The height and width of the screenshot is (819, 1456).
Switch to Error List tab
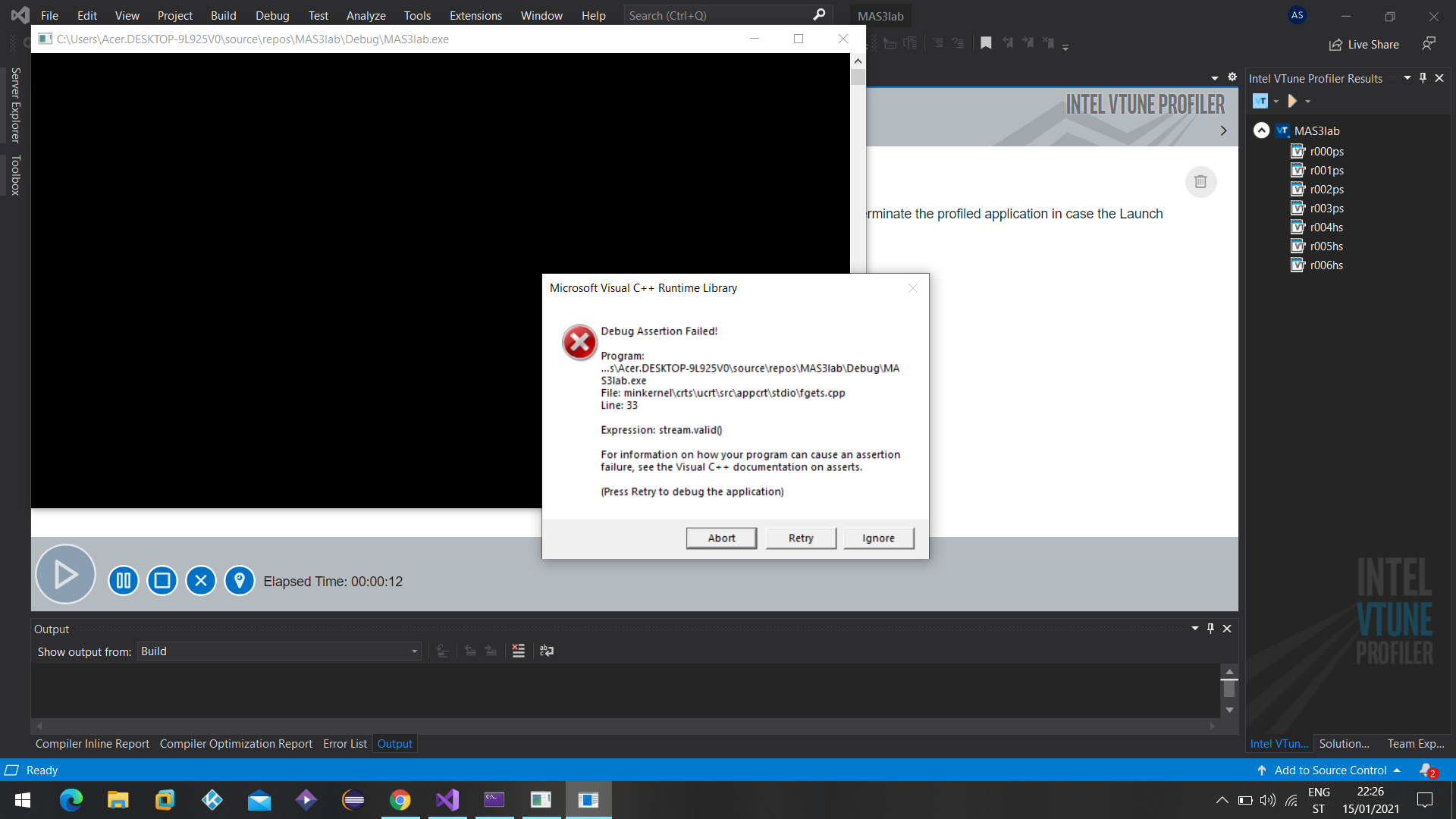click(x=345, y=744)
